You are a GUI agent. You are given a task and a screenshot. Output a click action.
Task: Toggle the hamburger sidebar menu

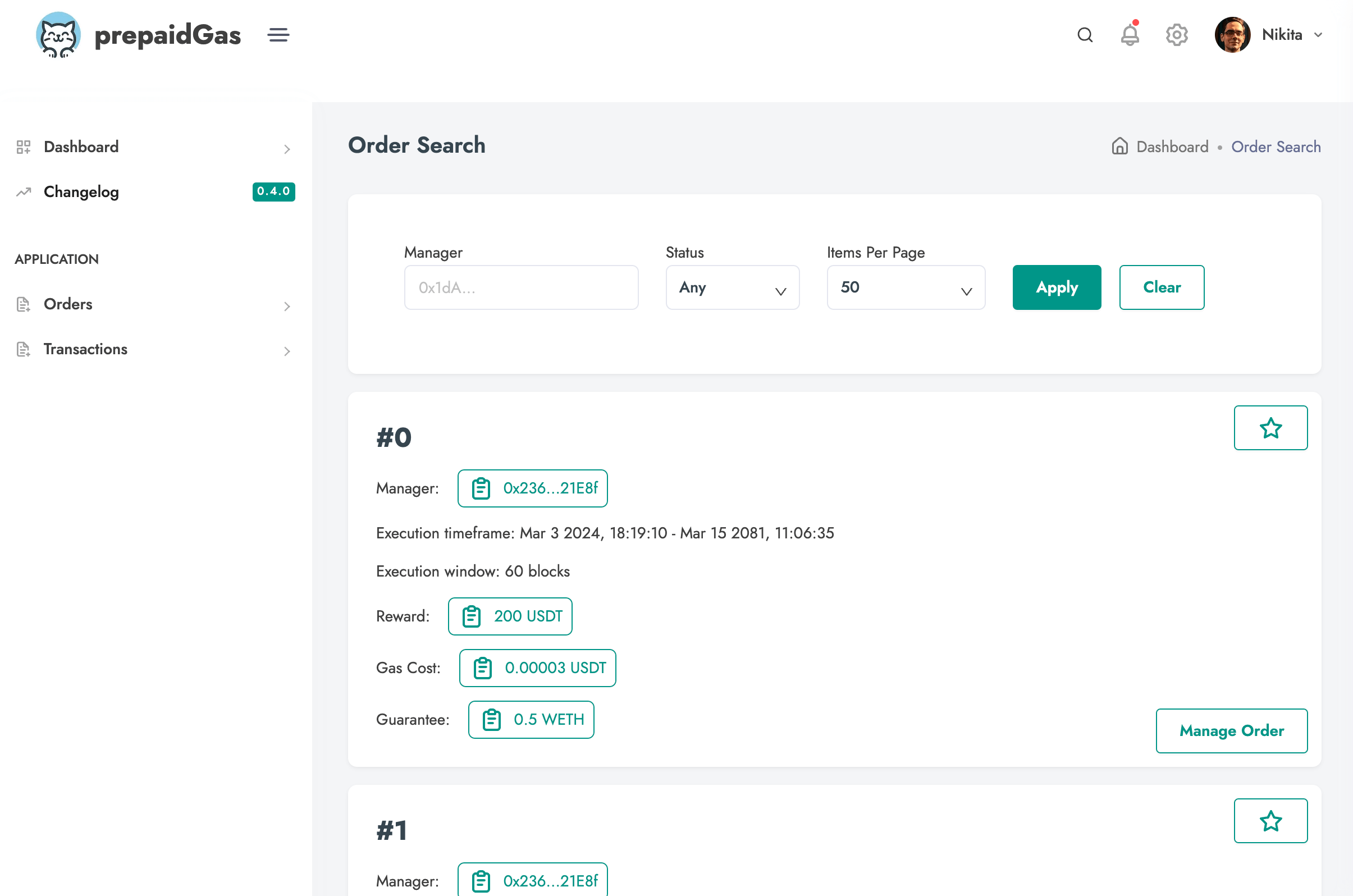278,35
